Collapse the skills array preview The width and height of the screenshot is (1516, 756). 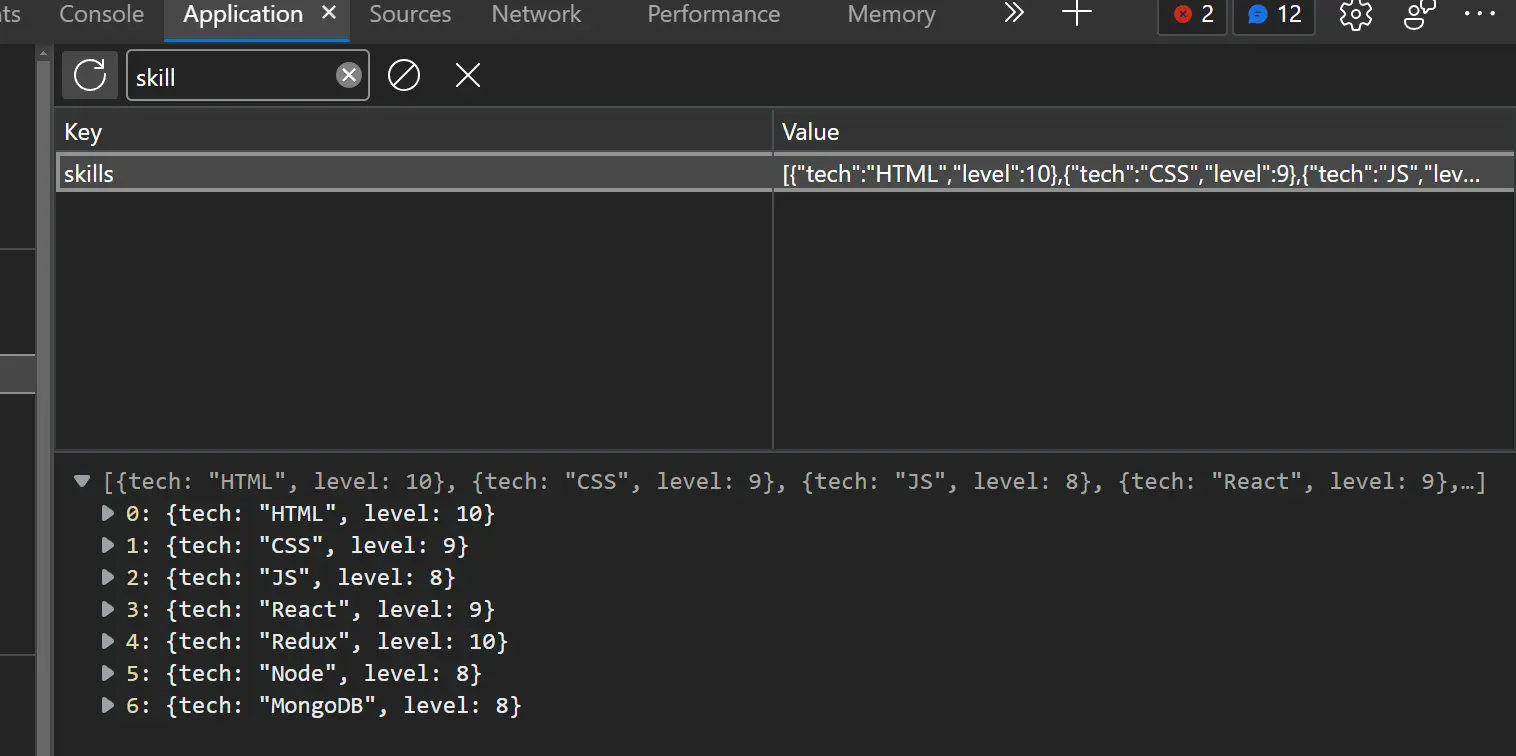pos(82,482)
